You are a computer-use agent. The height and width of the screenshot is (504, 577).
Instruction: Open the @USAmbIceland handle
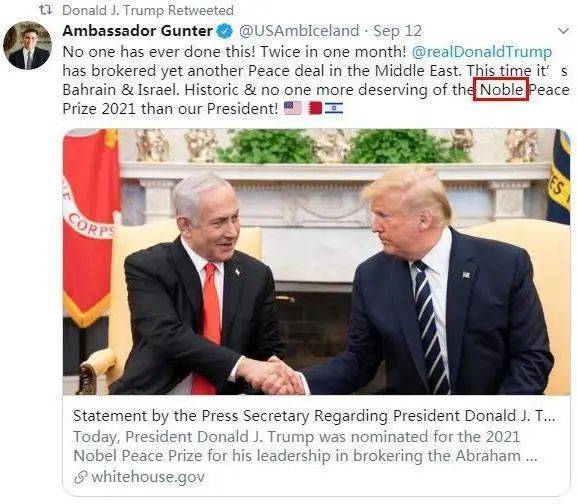299,31
